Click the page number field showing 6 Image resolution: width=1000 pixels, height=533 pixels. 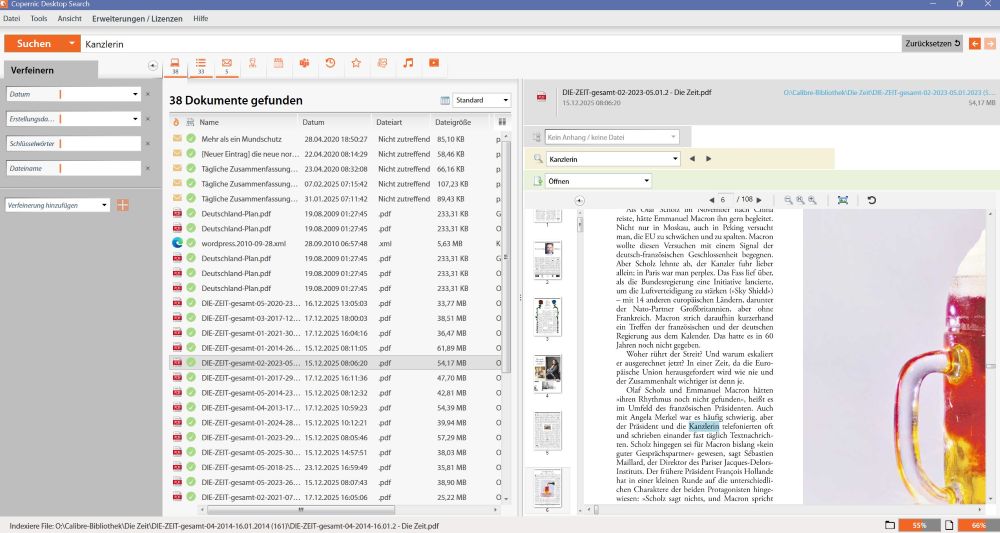click(726, 200)
